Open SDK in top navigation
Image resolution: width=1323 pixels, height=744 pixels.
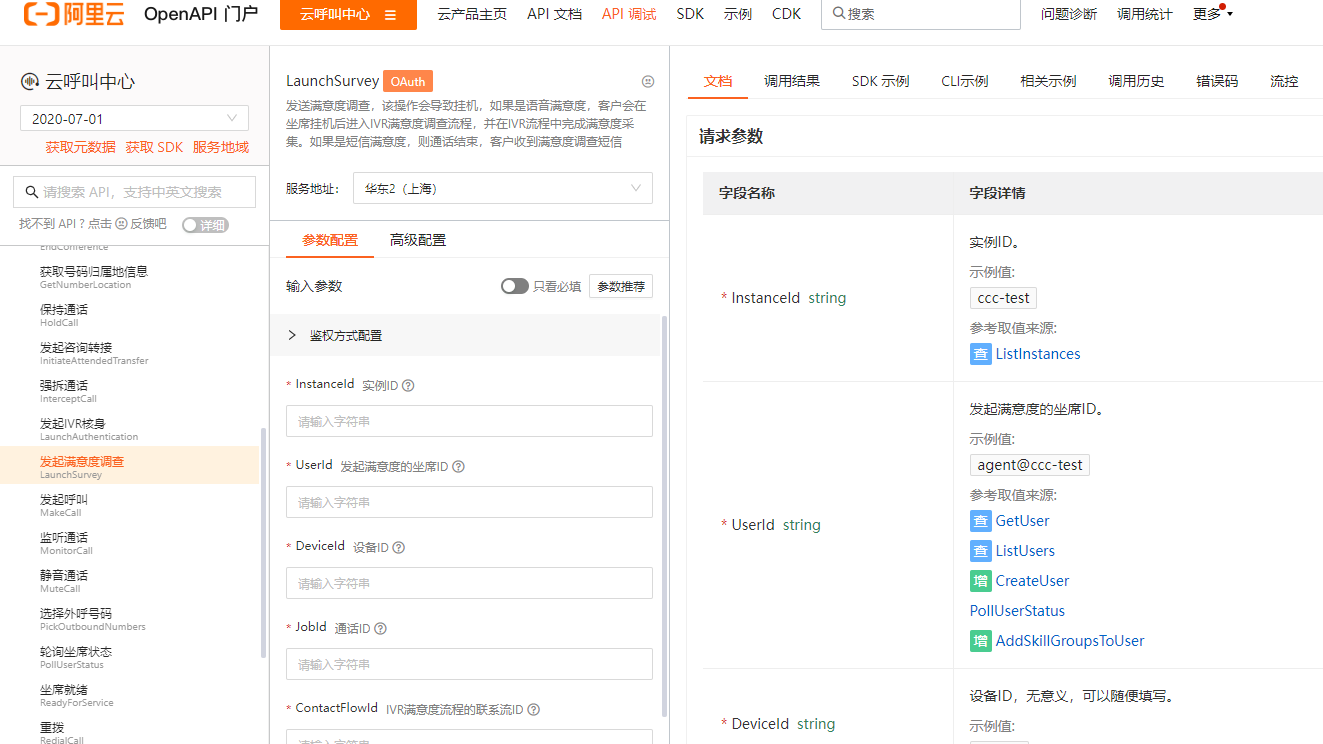(690, 14)
